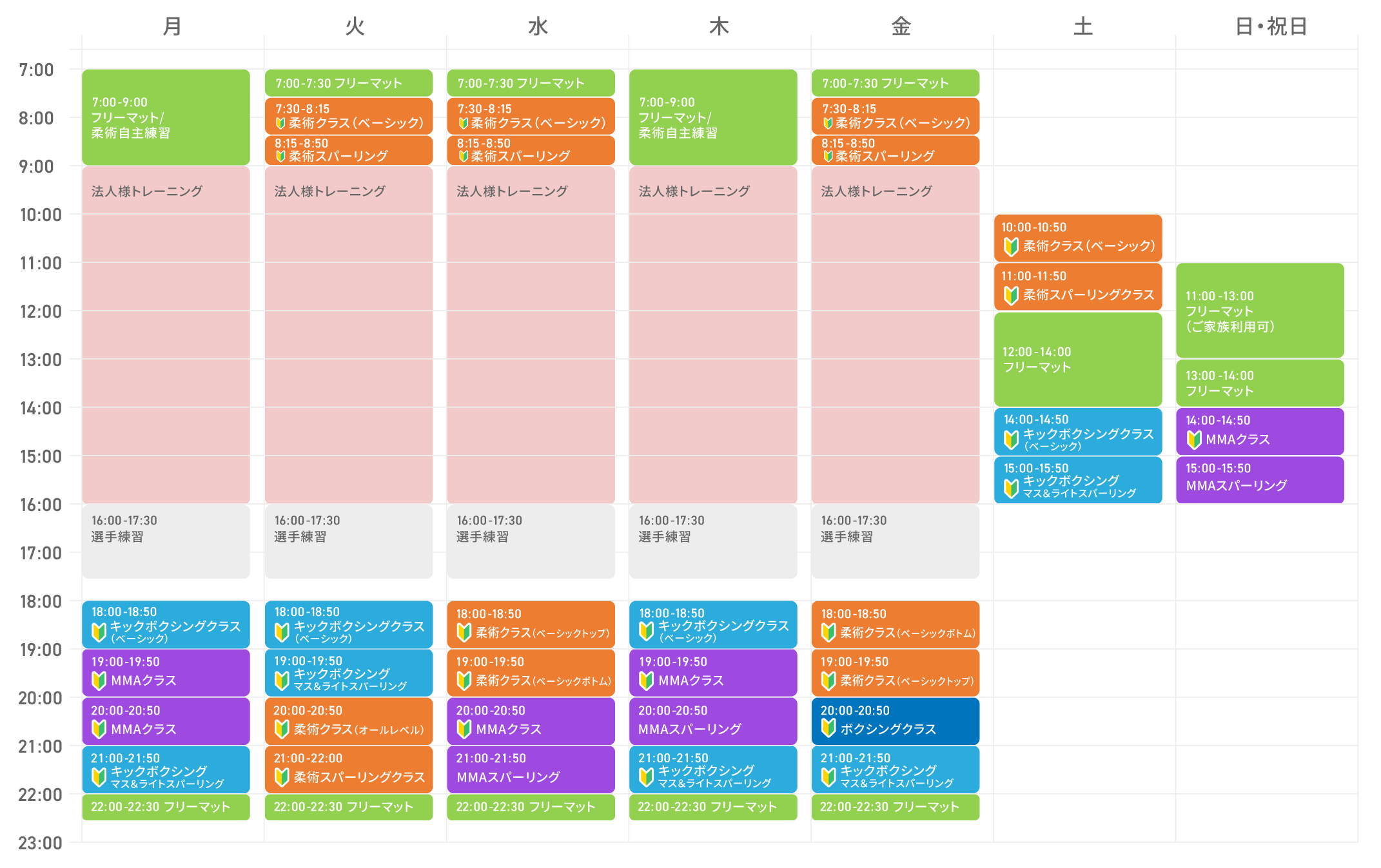Open Monday 7:00-9:00 フリーマット/柔術自主練習 block
This screenshot has height=868, width=1381.
pyautogui.click(x=166, y=117)
